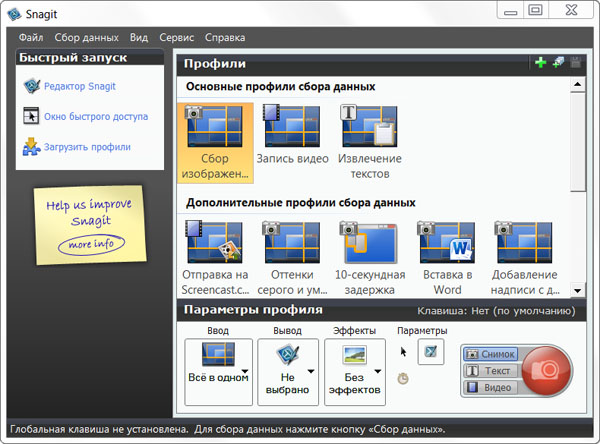Toggle preview in editor option
The height and width of the screenshot is (444, 600).
coord(431,351)
